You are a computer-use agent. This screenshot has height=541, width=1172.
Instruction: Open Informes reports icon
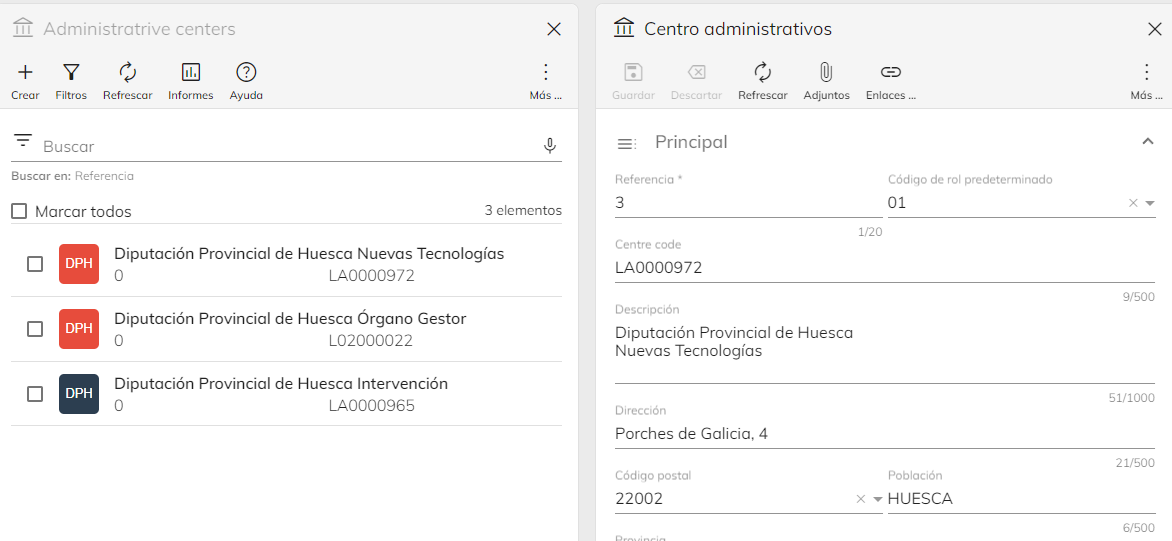(190, 72)
